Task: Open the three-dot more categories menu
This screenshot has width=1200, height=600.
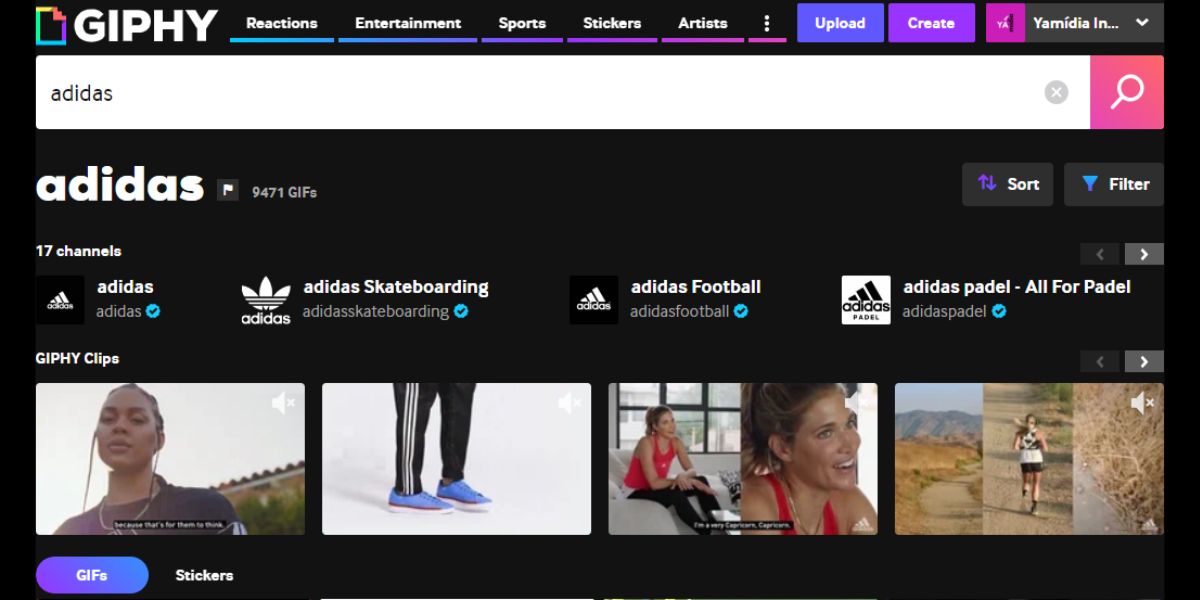Action: coord(767,23)
